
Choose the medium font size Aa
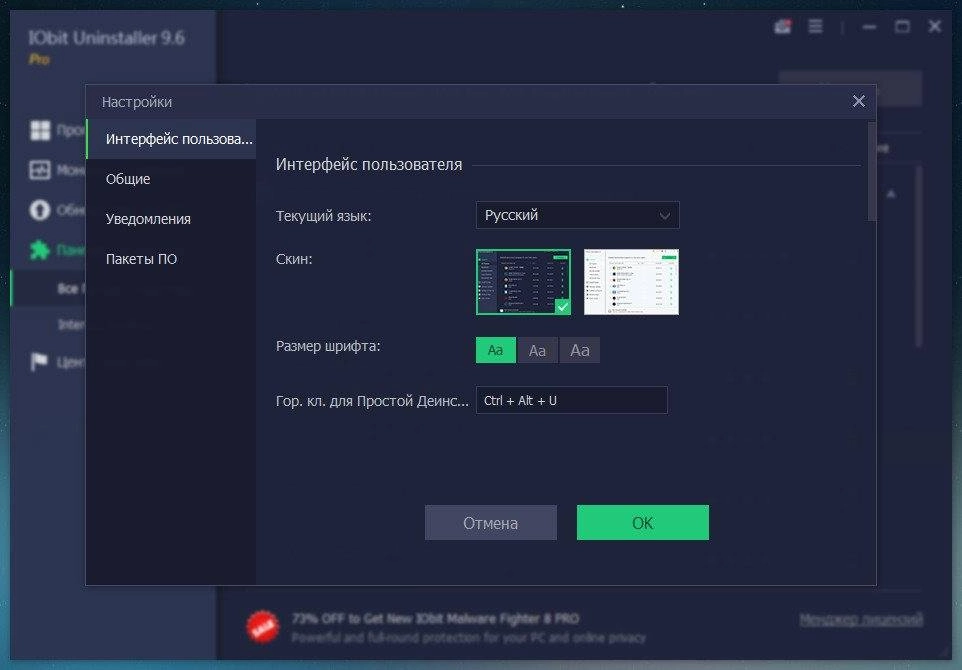[537, 350]
